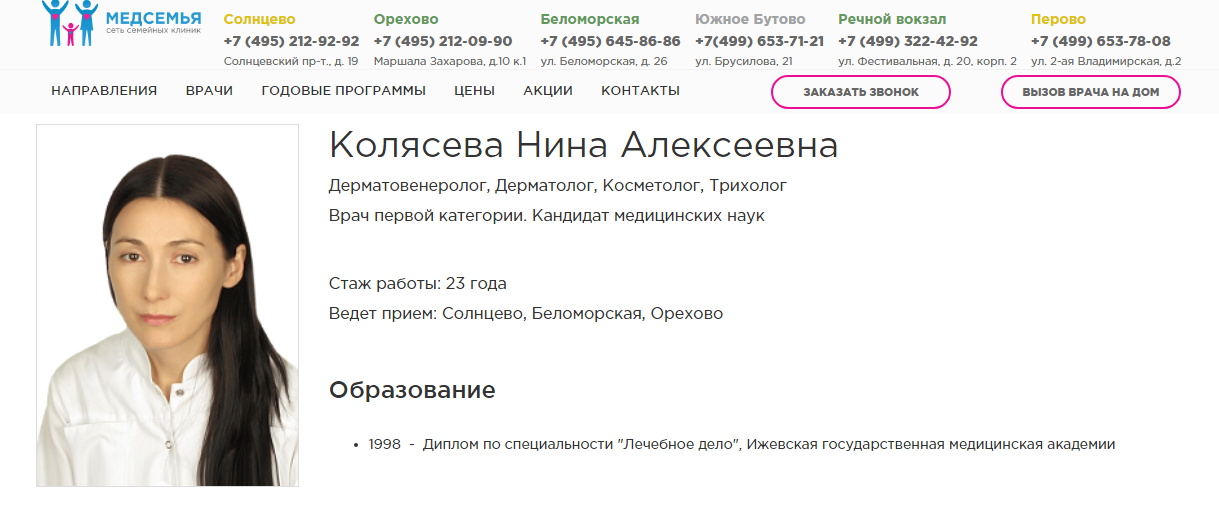Viewport: 1219px width, 510px height.
Task: Open the Речной вокзал clinic link
Action: 892,20
